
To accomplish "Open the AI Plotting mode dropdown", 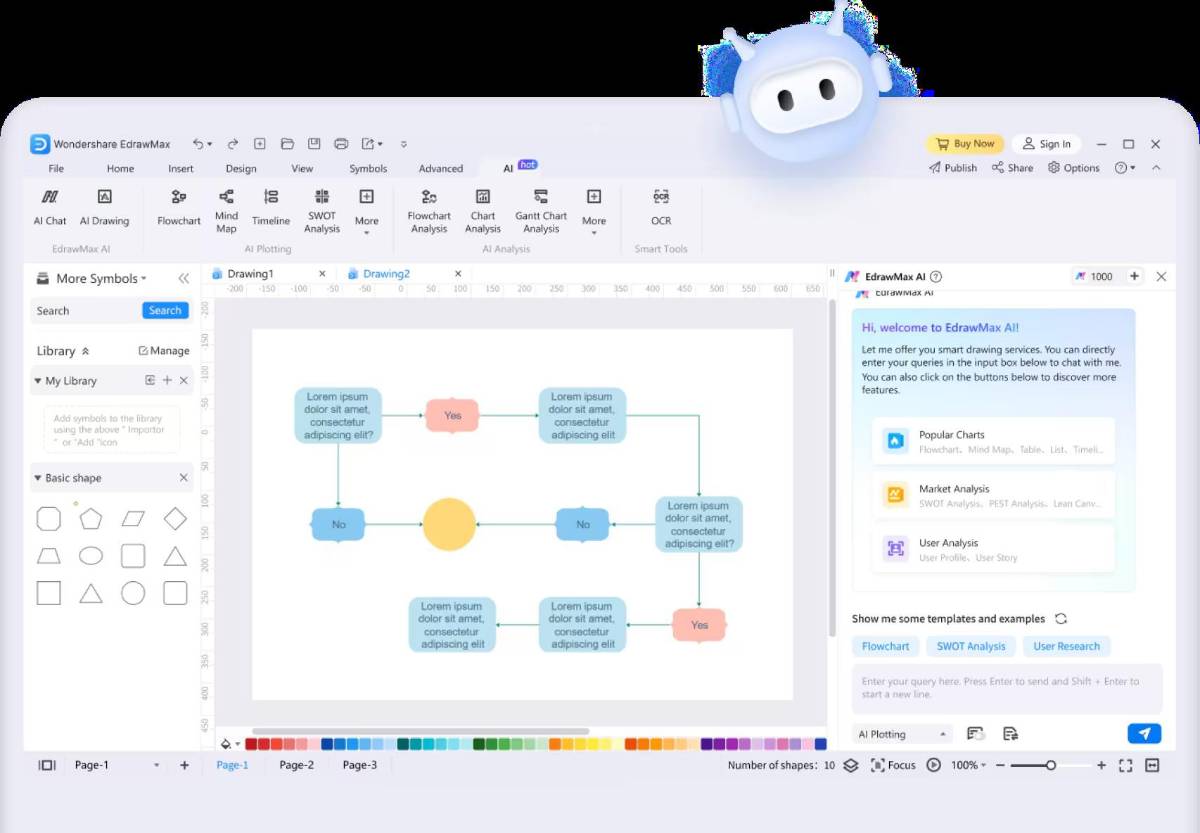I will pyautogui.click(x=900, y=733).
